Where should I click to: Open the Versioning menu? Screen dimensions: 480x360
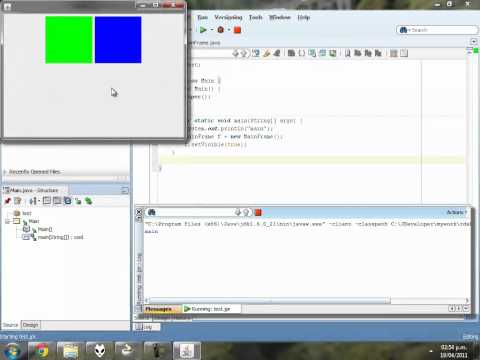pyautogui.click(x=228, y=17)
